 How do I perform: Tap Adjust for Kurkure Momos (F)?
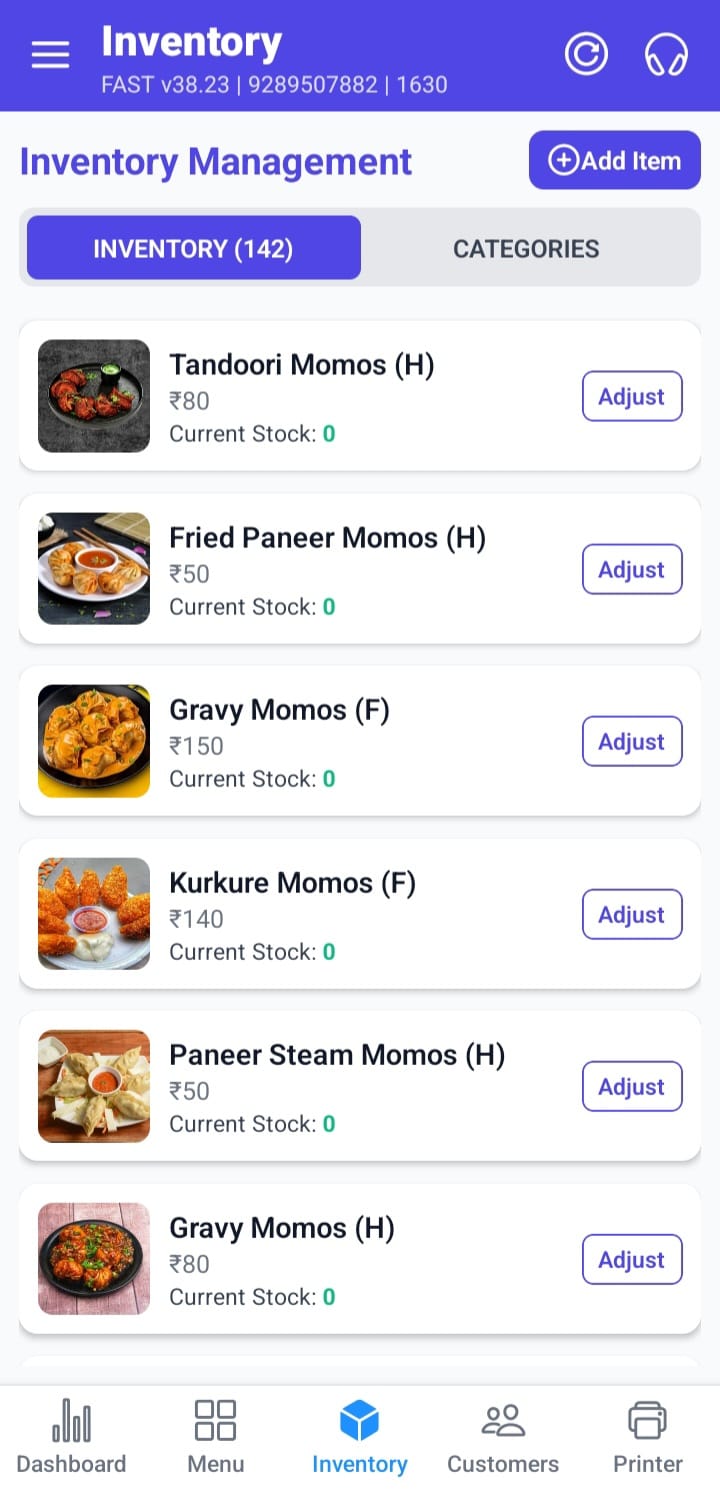632,914
